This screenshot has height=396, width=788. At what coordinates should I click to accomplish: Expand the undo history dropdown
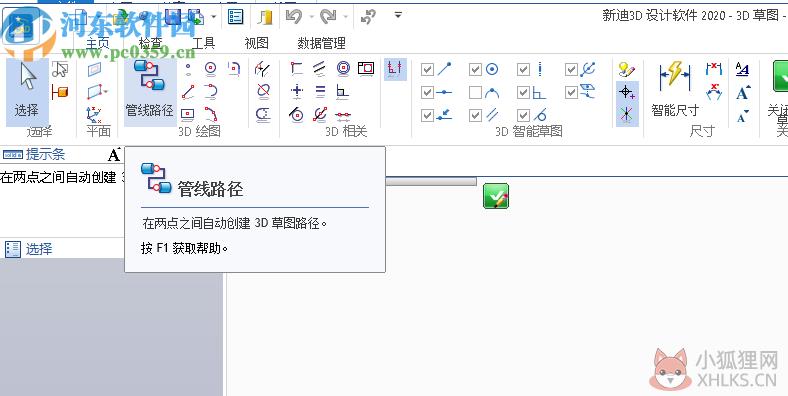click(311, 17)
